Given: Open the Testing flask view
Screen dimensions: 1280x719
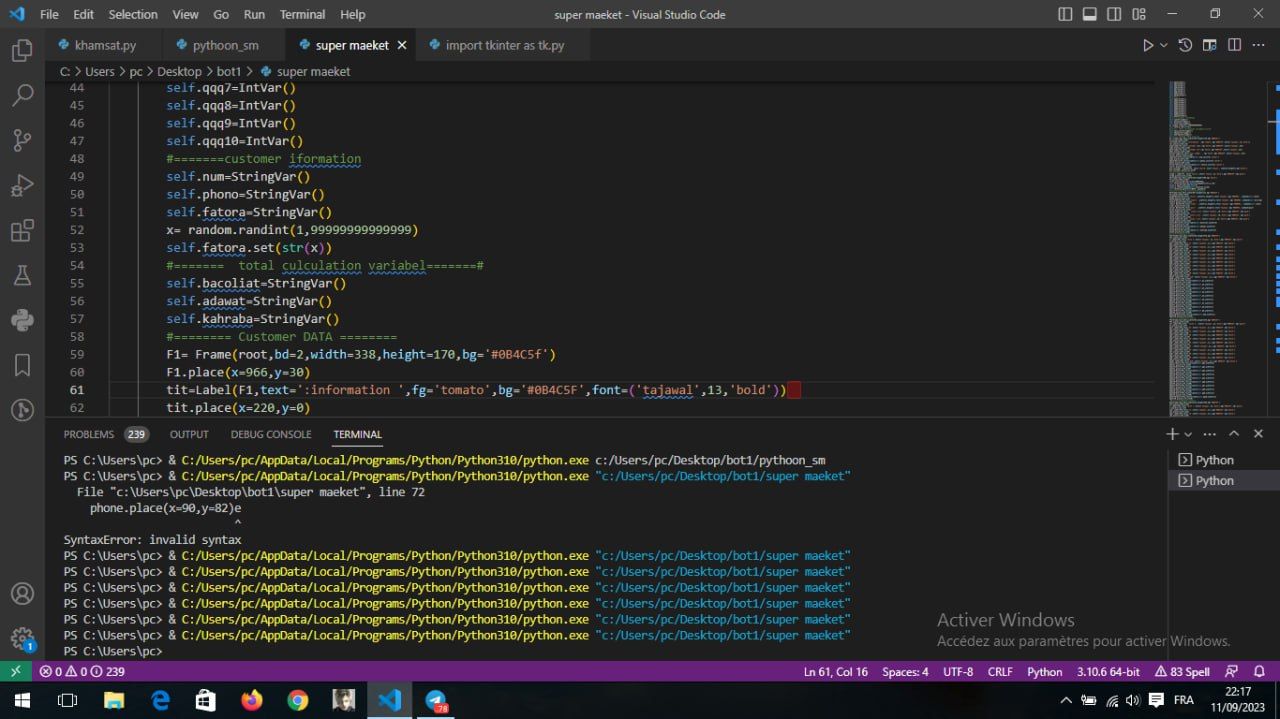Looking at the screenshot, I should tap(22, 276).
